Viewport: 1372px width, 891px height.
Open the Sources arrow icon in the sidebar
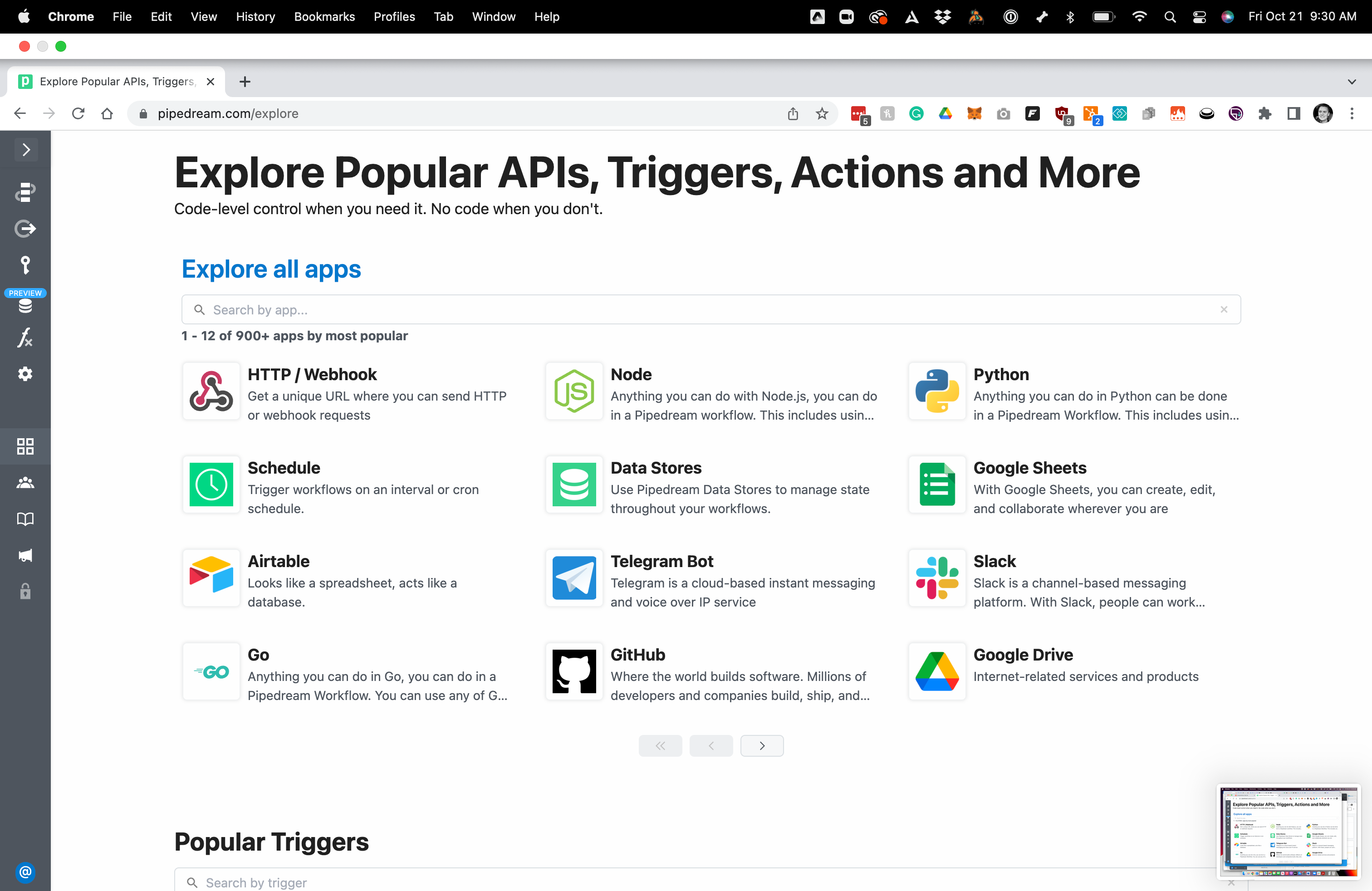tap(25, 229)
